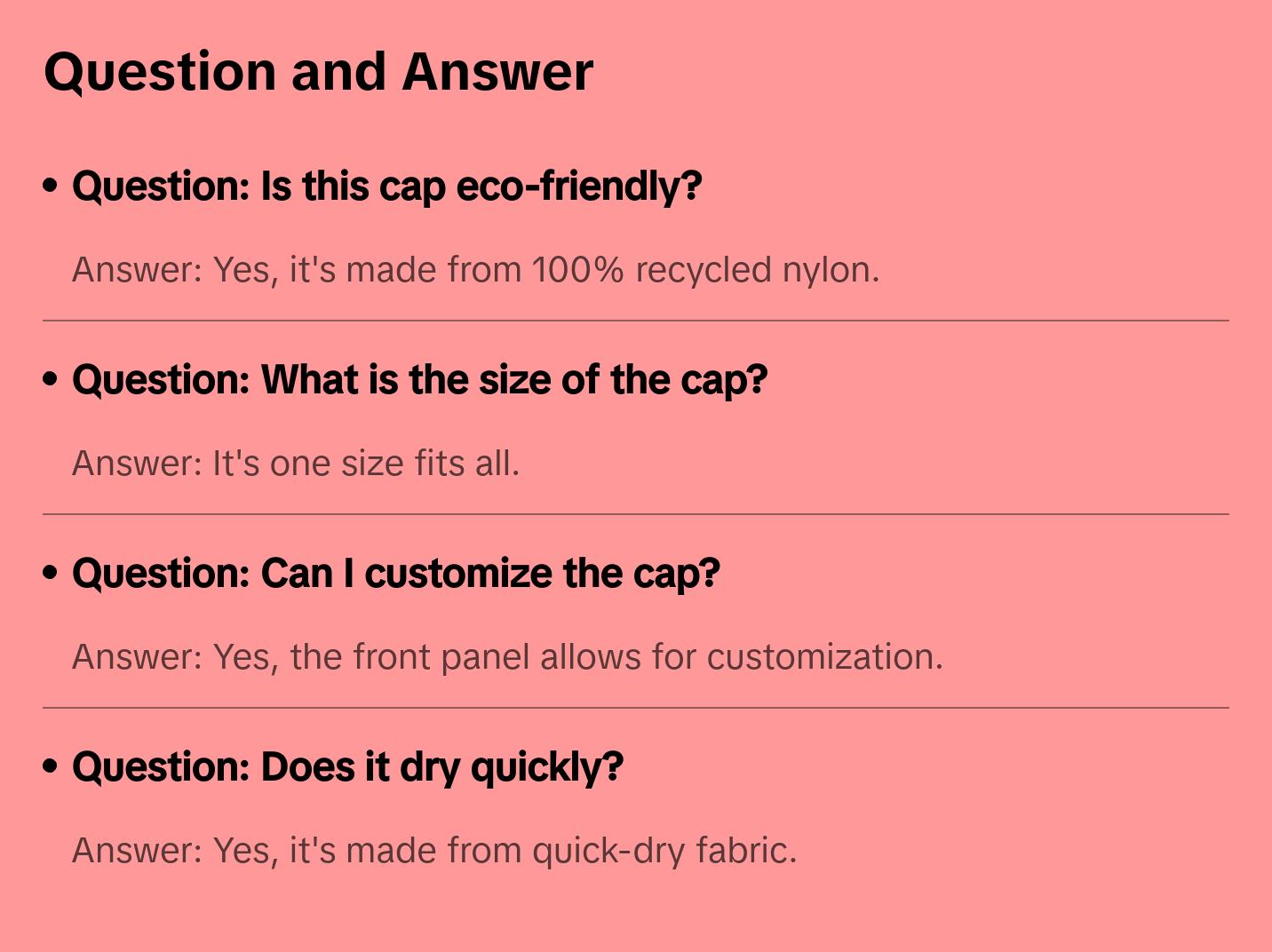Click bullet beside dry quickly question

click(x=51, y=767)
